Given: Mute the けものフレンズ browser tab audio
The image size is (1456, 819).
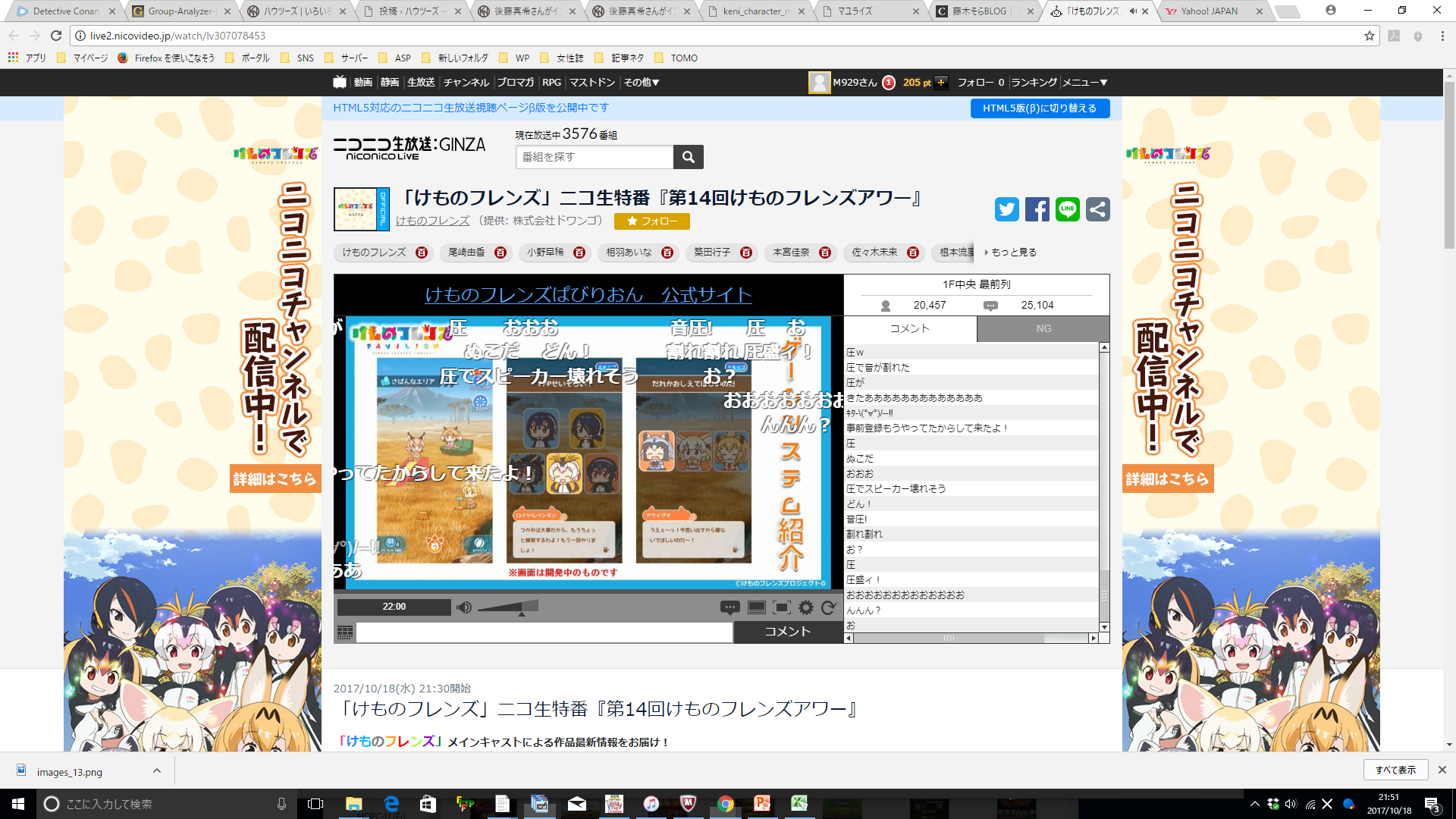Looking at the screenshot, I should point(1133,11).
